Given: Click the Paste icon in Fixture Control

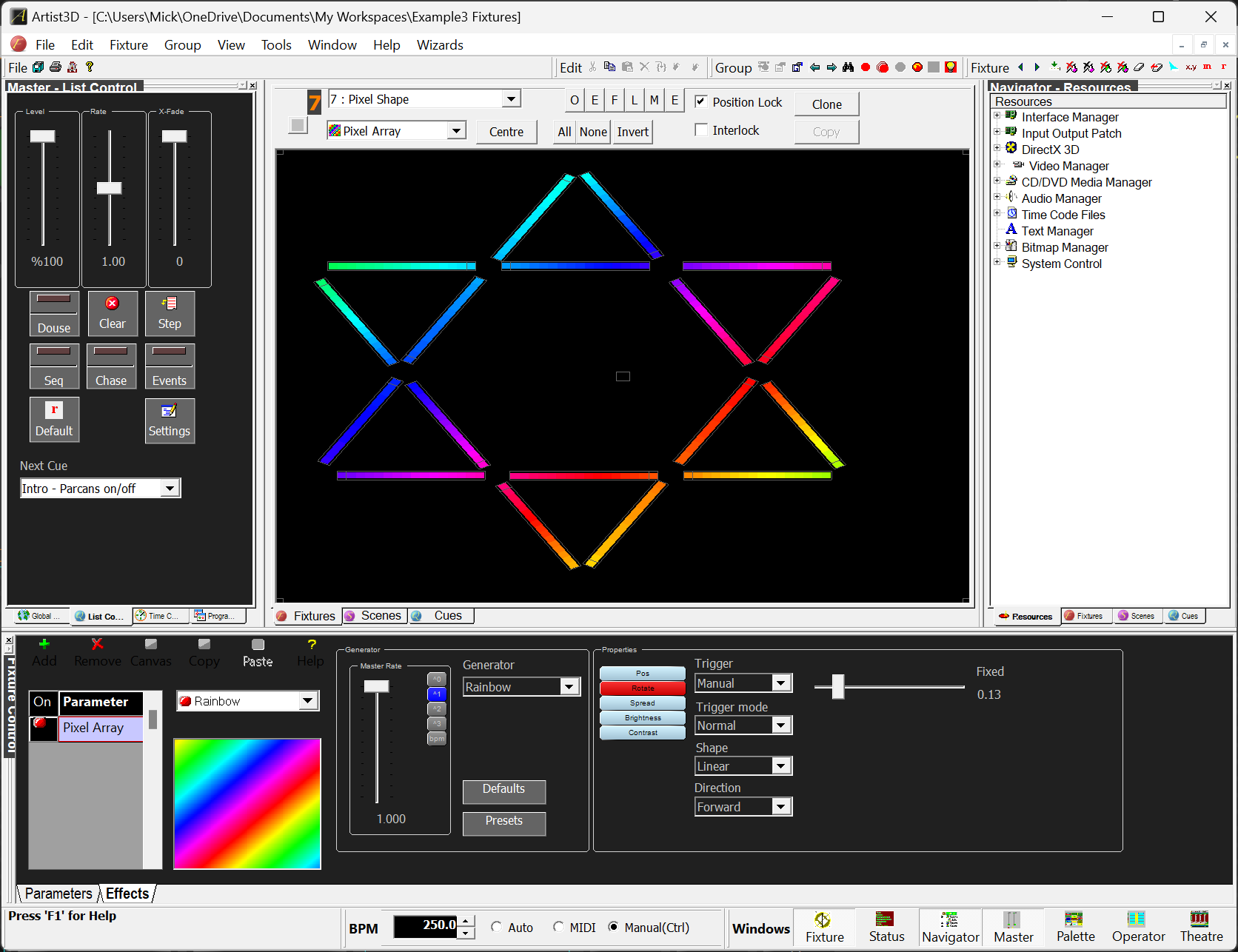Looking at the screenshot, I should coord(258,645).
